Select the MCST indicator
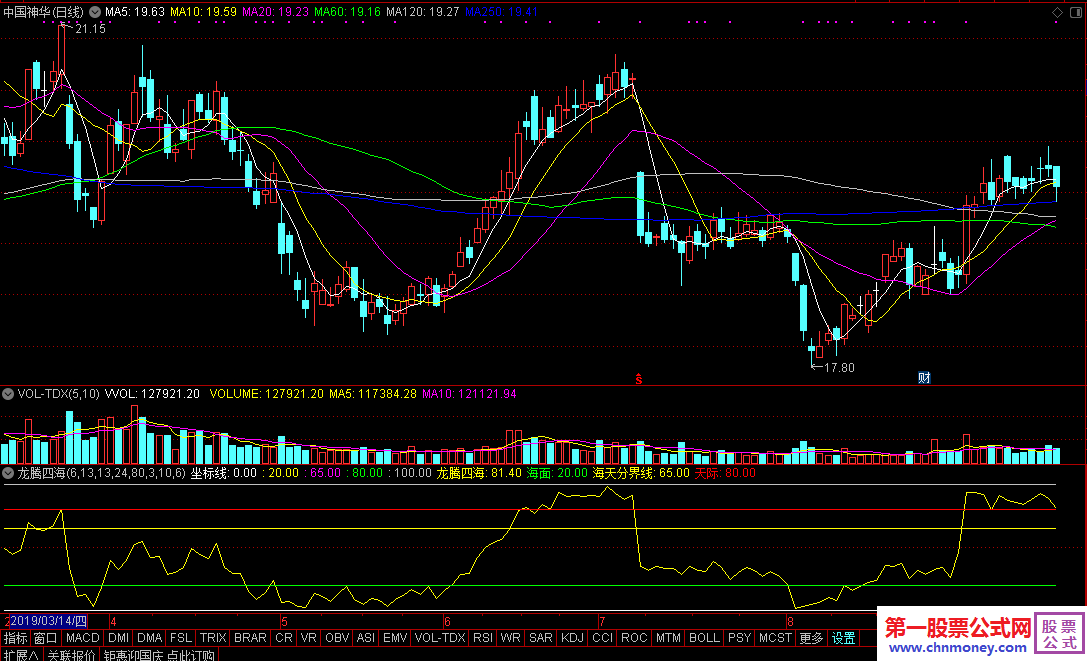The image size is (1087, 661). click(775, 637)
